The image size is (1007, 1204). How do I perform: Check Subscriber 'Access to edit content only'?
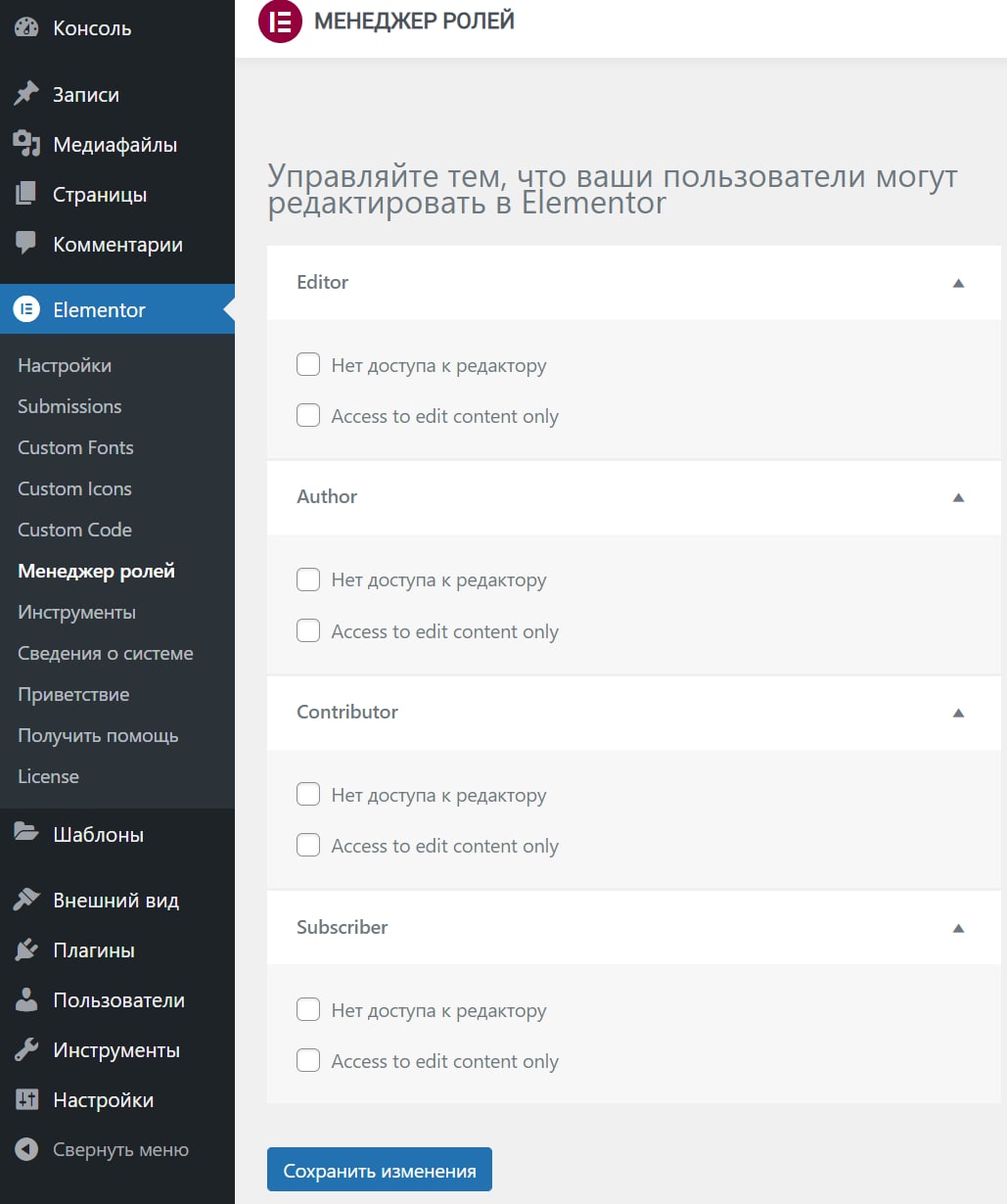(308, 1061)
